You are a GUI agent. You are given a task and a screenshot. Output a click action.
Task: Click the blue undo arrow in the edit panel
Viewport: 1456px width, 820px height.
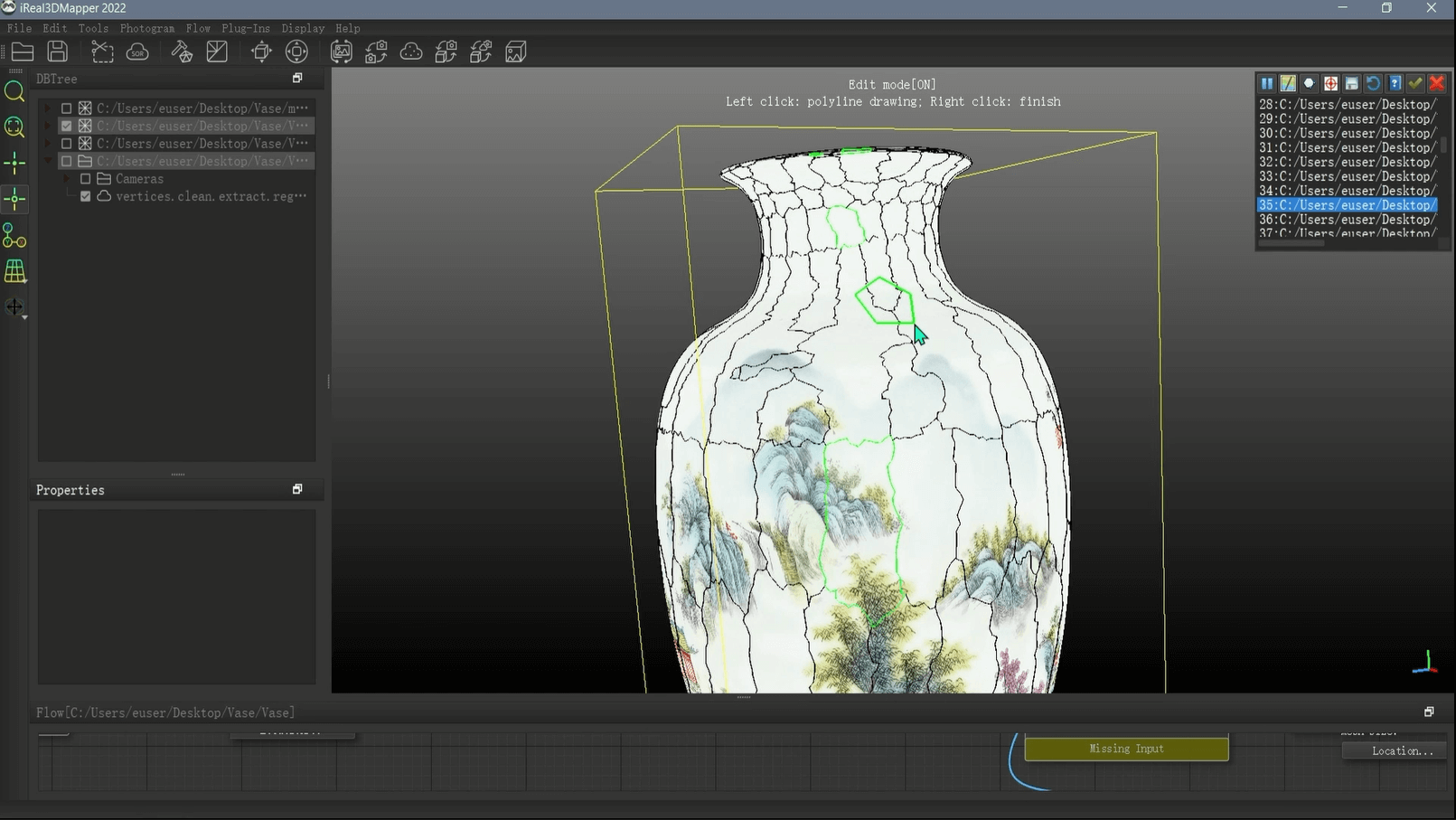click(x=1373, y=83)
